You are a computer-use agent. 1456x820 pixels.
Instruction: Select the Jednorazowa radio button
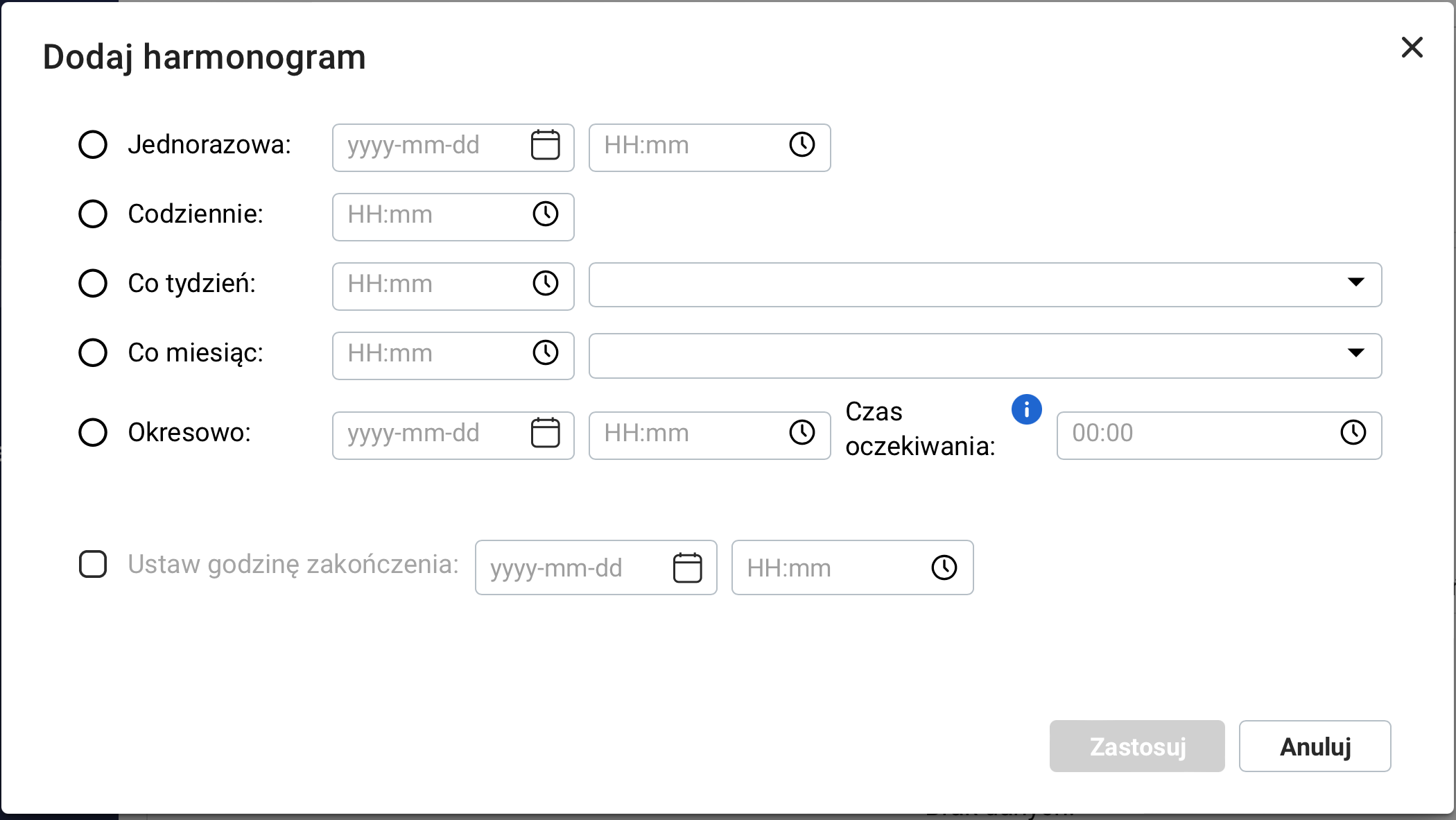pyautogui.click(x=93, y=145)
